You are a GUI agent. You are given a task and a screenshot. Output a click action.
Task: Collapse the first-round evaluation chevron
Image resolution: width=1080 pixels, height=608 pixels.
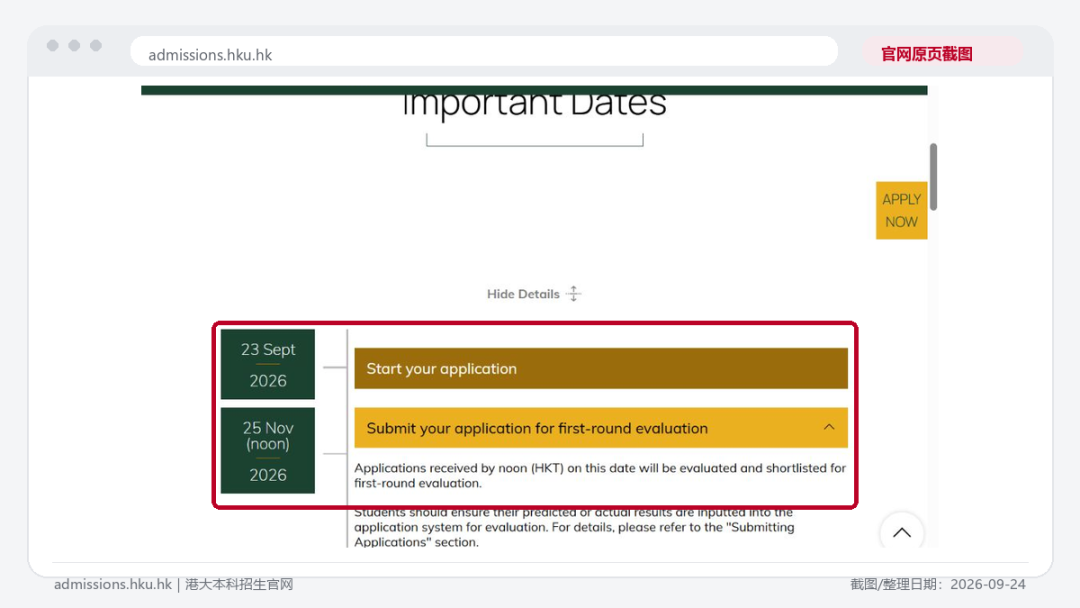click(x=829, y=428)
